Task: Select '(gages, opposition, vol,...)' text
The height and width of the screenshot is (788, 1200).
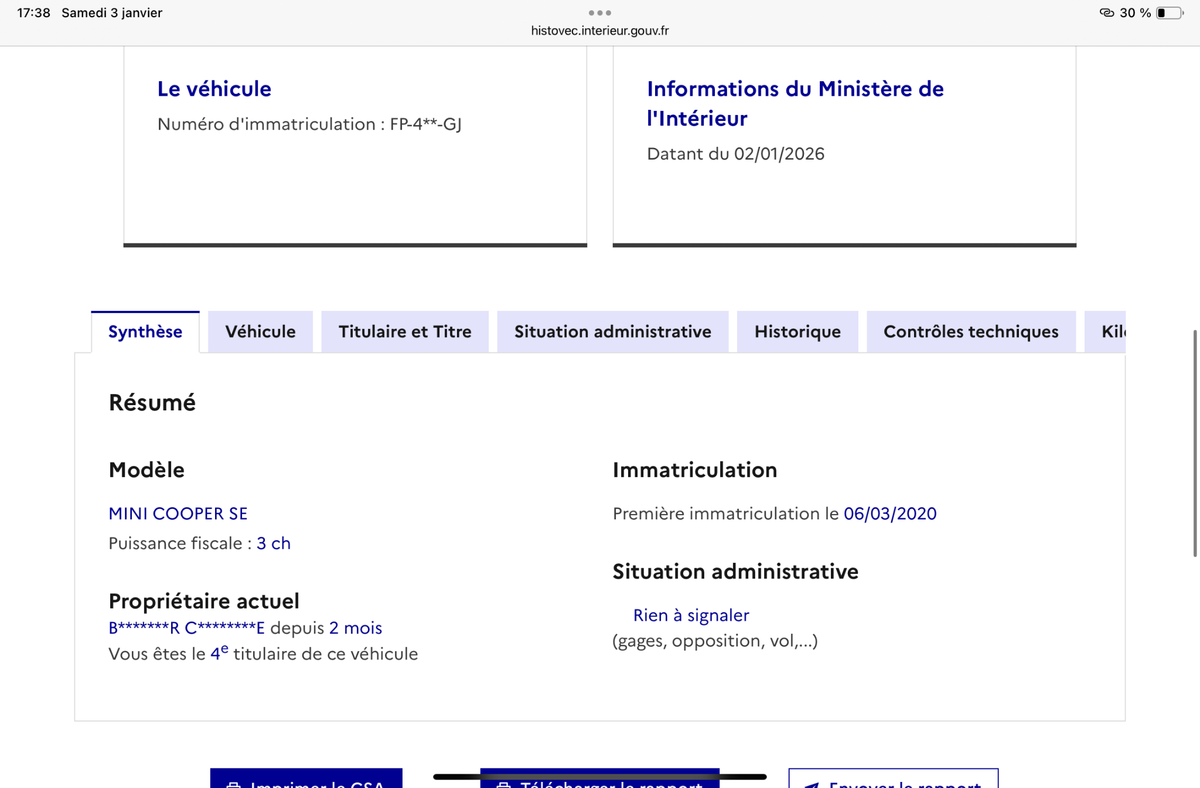Action: pos(715,641)
